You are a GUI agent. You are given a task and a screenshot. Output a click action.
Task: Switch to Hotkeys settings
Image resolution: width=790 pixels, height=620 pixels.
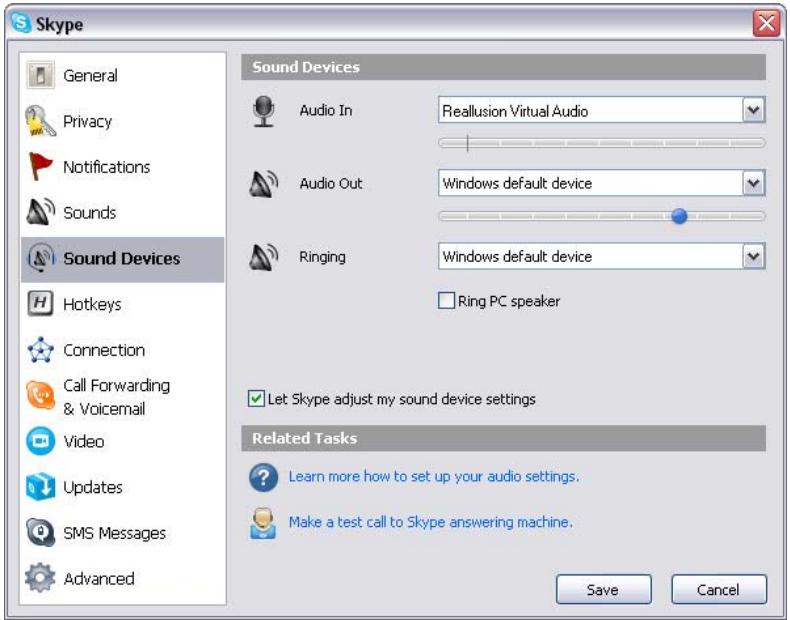pos(92,304)
